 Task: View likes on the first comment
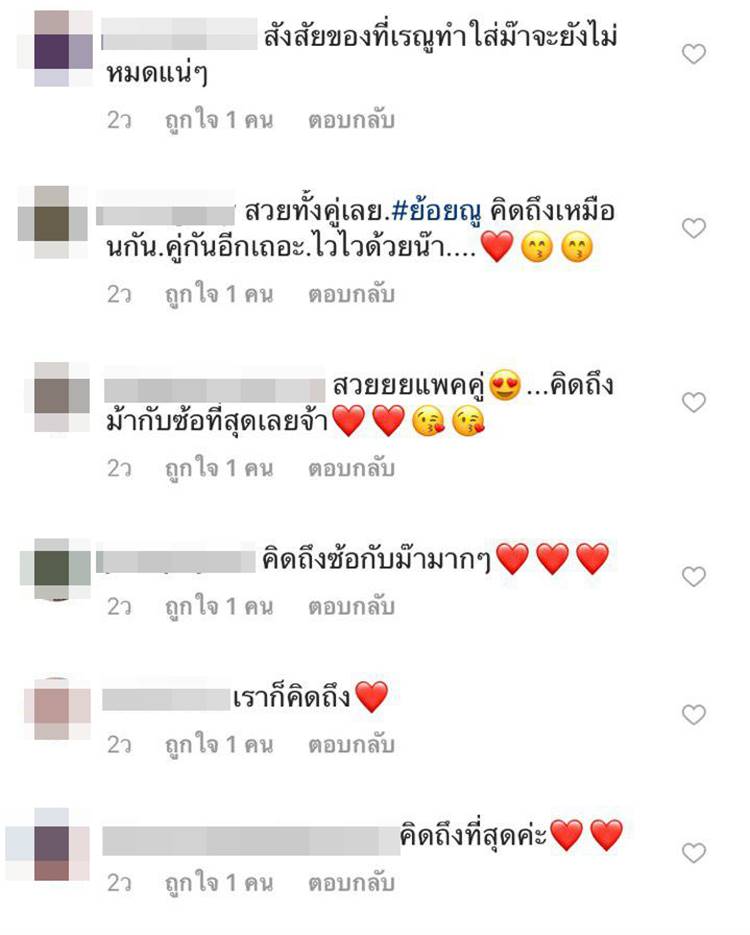pyautogui.click(x=219, y=120)
